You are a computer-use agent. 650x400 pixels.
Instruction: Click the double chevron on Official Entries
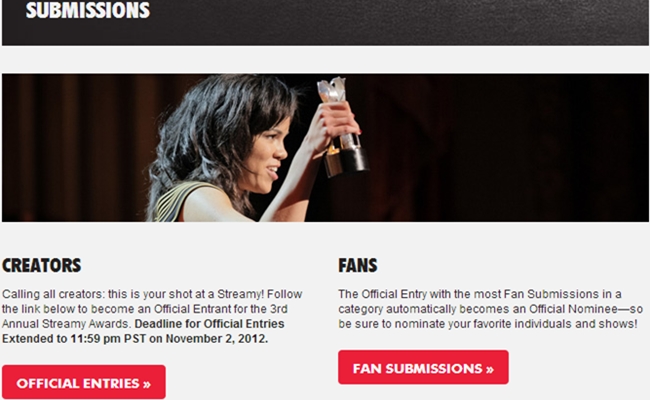(x=147, y=384)
